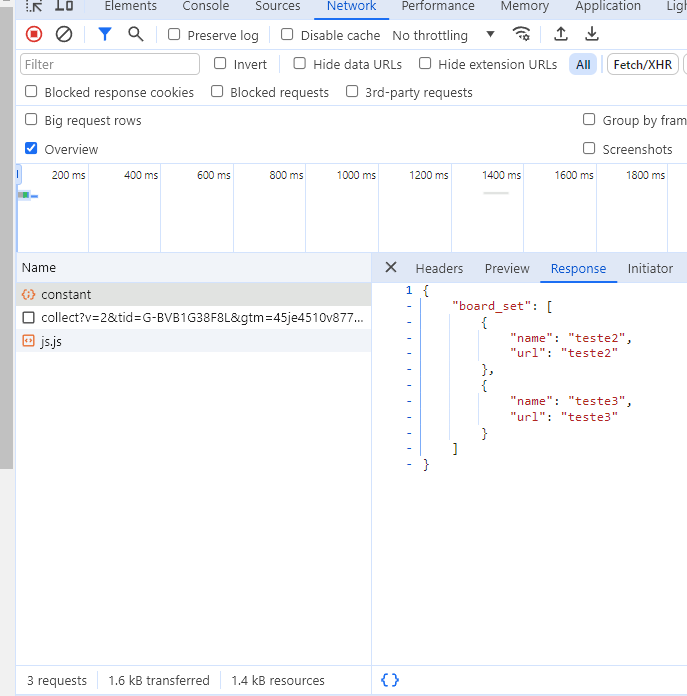This screenshot has height=696, width=687.
Task: Close the request details pane
Action: 391,267
